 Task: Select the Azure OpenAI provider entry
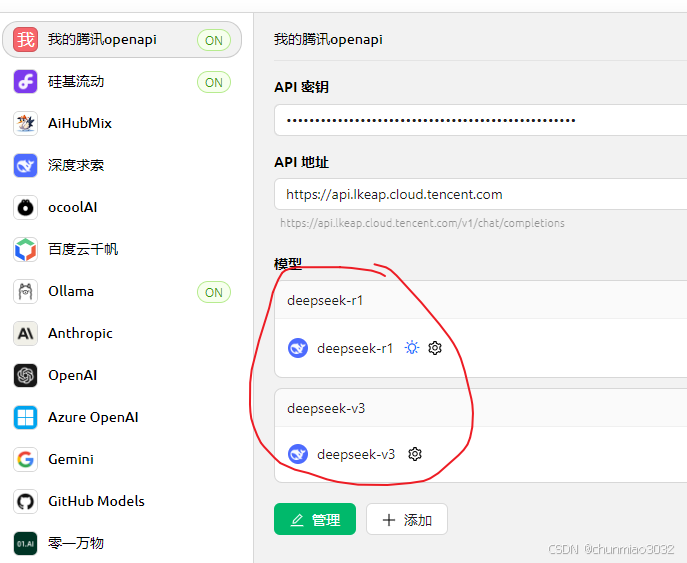122,417
